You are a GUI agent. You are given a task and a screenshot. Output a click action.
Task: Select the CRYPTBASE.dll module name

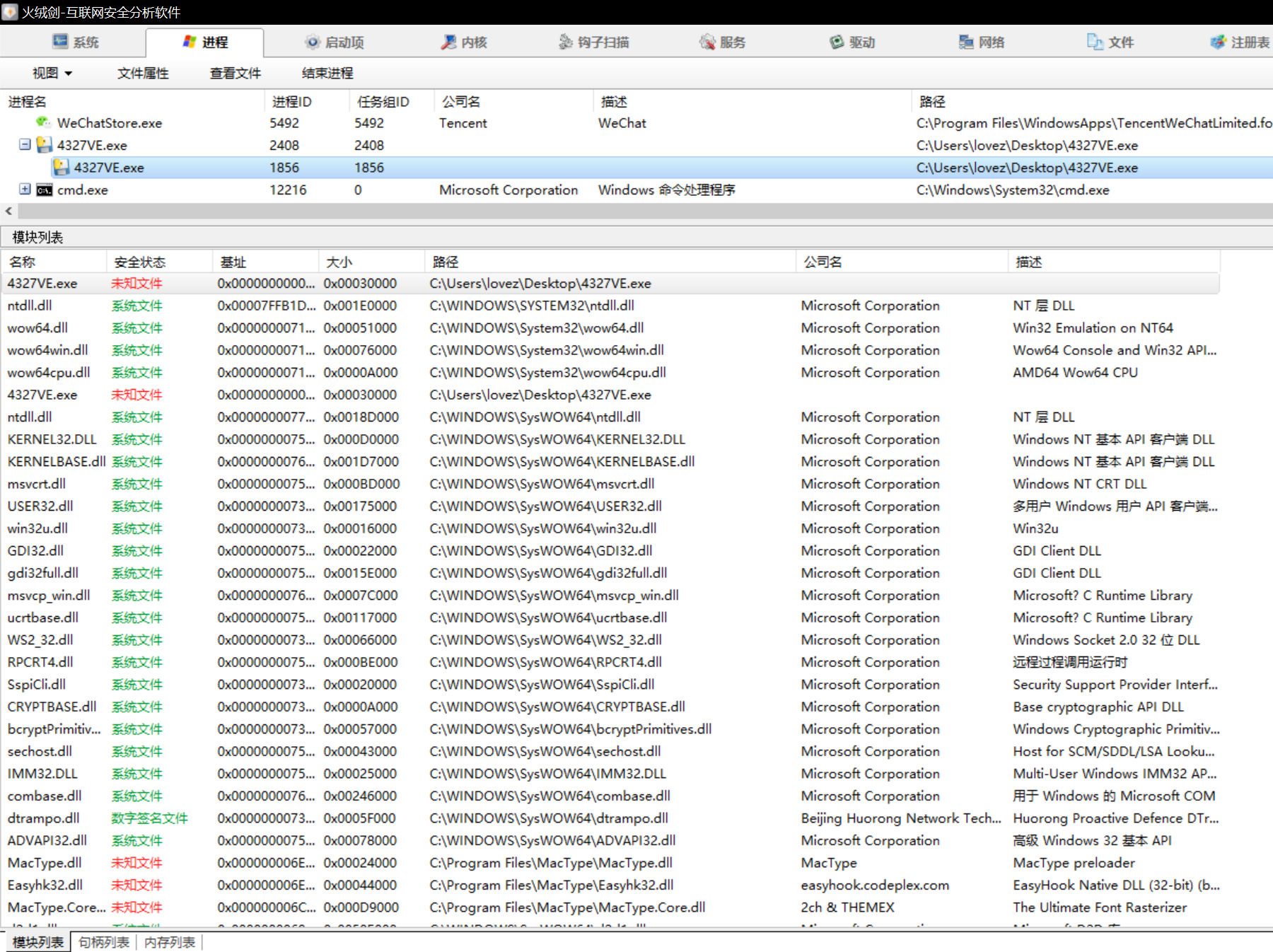tap(52, 707)
